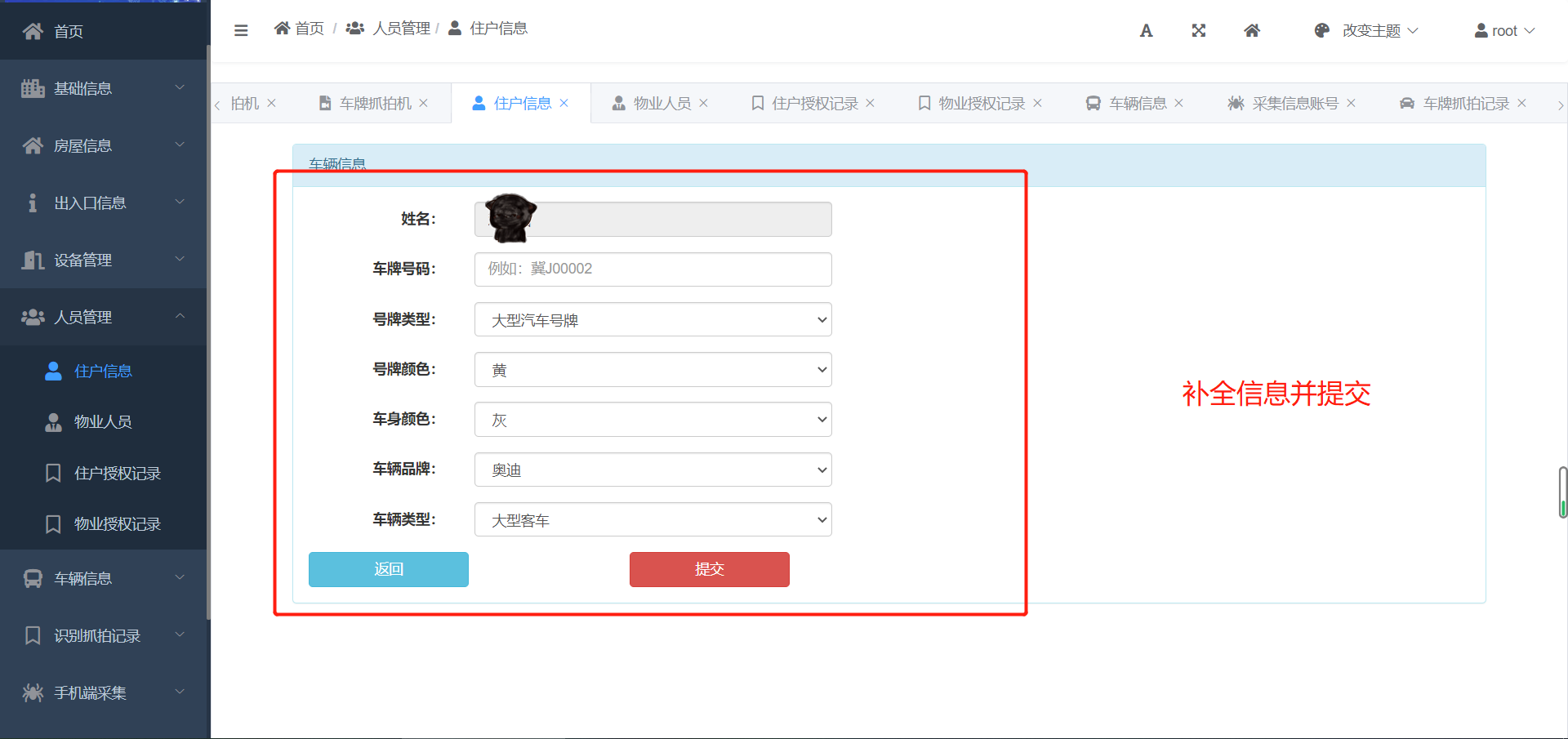Toggle fullscreen with the expand icon
The height and width of the screenshot is (739, 1568).
pos(1198,31)
